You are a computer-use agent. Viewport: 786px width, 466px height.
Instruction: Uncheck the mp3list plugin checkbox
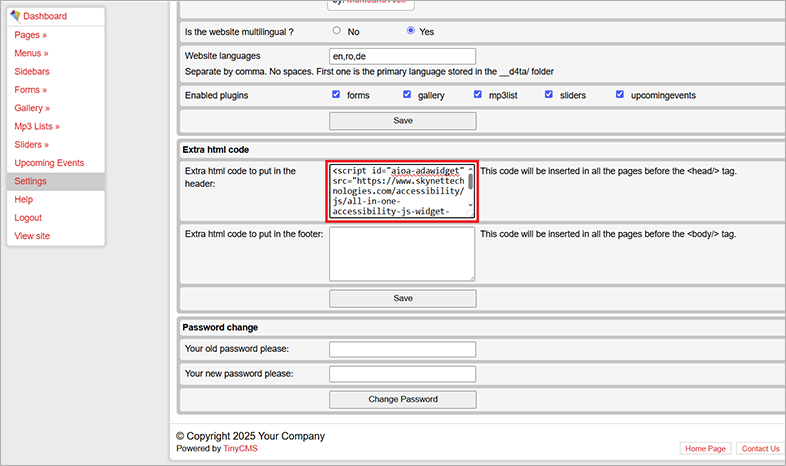click(x=478, y=95)
